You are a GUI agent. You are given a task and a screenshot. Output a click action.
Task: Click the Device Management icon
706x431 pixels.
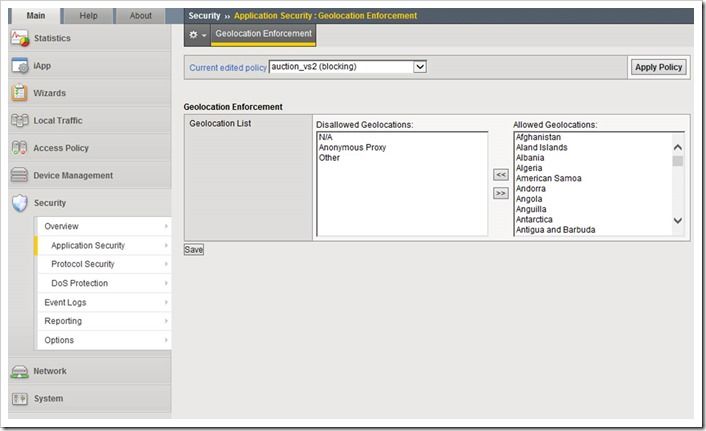20,176
